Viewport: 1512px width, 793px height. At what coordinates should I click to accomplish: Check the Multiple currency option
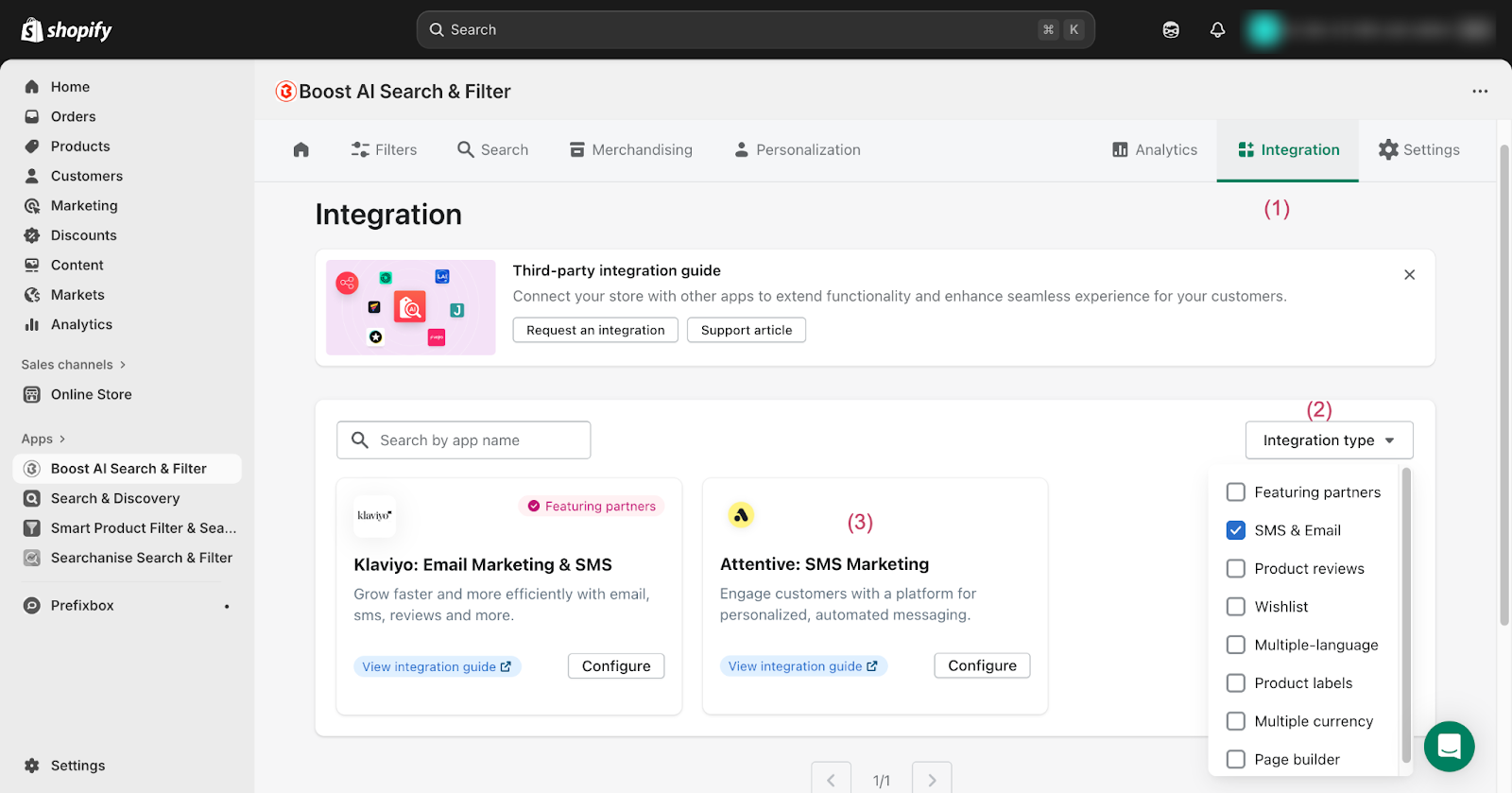click(x=1235, y=721)
